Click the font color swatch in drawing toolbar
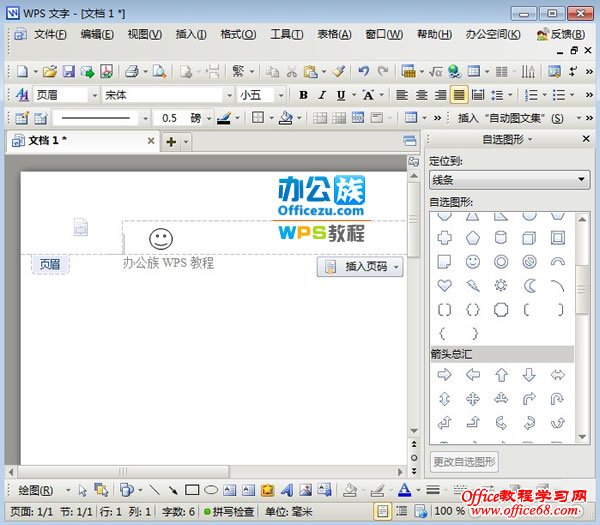Screen dimensions: 600x525 pyautogui.click(x=404, y=491)
